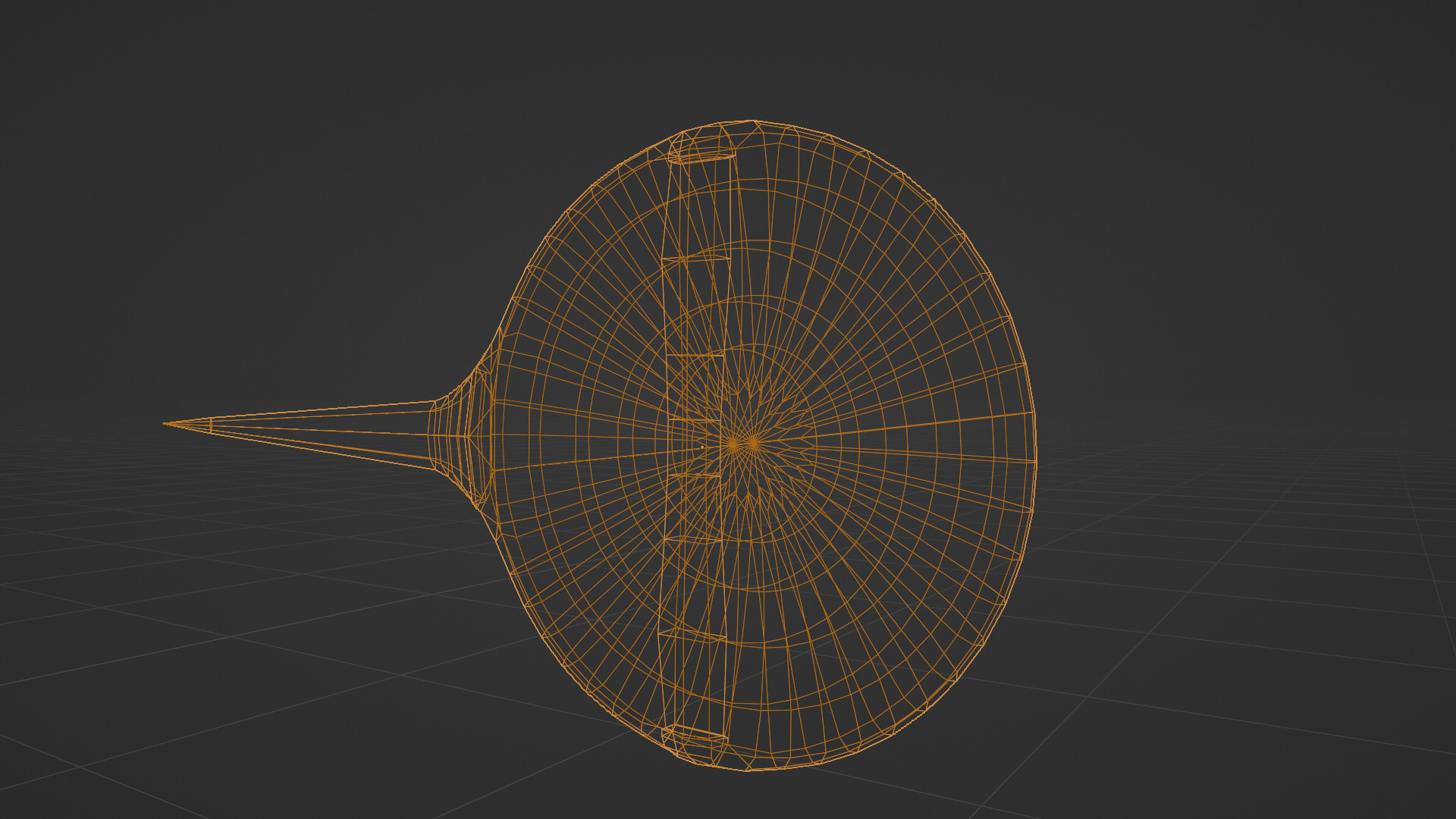1456x819 pixels.
Task: Click the small ellipse cap at disc bottom
Action: coord(695,734)
